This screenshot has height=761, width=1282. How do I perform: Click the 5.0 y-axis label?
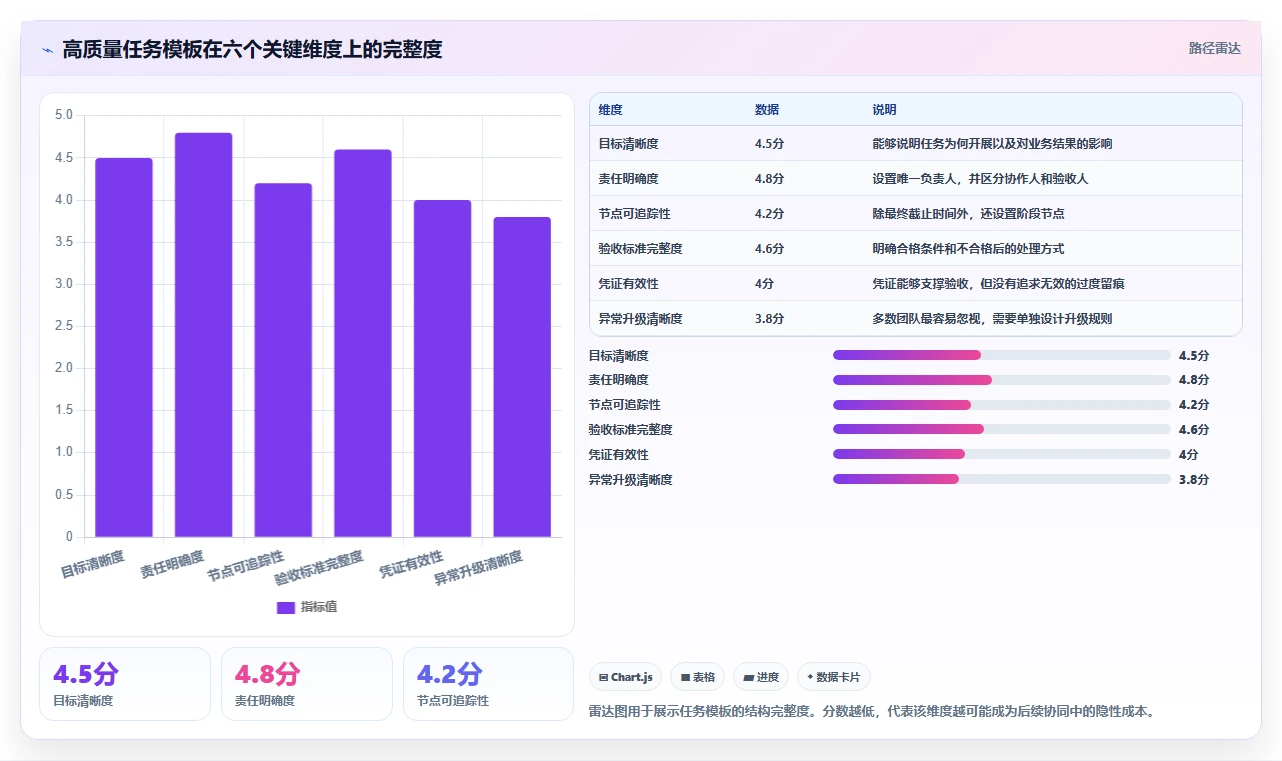pos(64,115)
